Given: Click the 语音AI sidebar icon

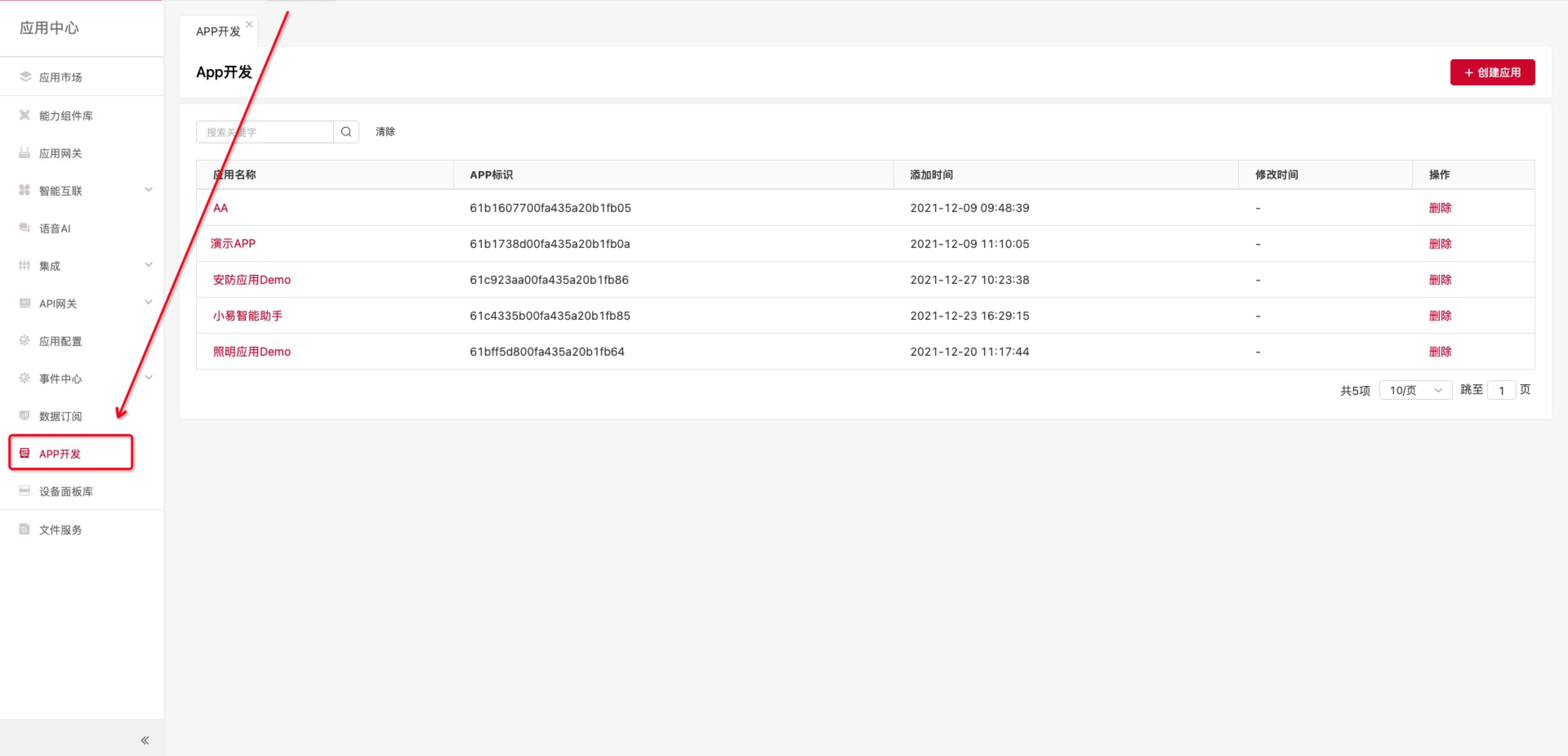Looking at the screenshot, I should pyautogui.click(x=24, y=227).
